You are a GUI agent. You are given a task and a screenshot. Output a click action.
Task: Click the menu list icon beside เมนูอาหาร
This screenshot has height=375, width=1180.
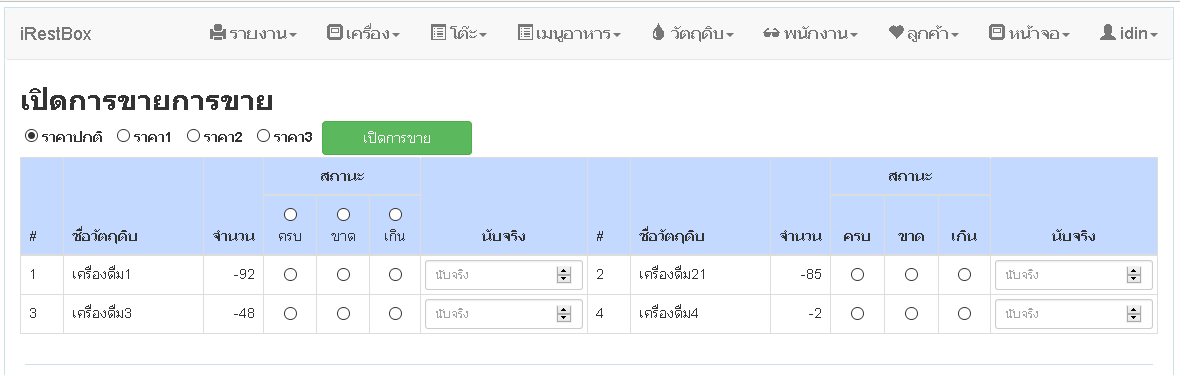[525, 33]
